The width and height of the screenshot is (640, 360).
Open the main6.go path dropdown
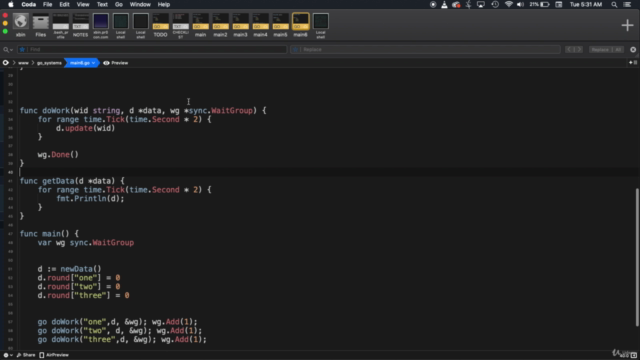click(x=82, y=63)
